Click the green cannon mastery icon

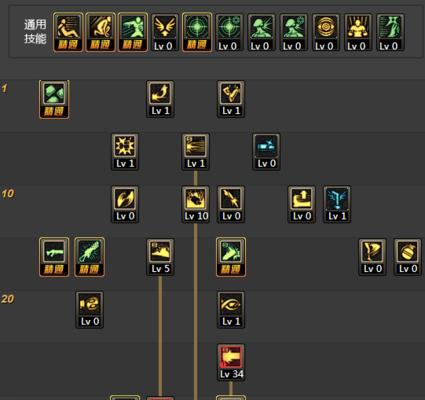pos(89,257)
